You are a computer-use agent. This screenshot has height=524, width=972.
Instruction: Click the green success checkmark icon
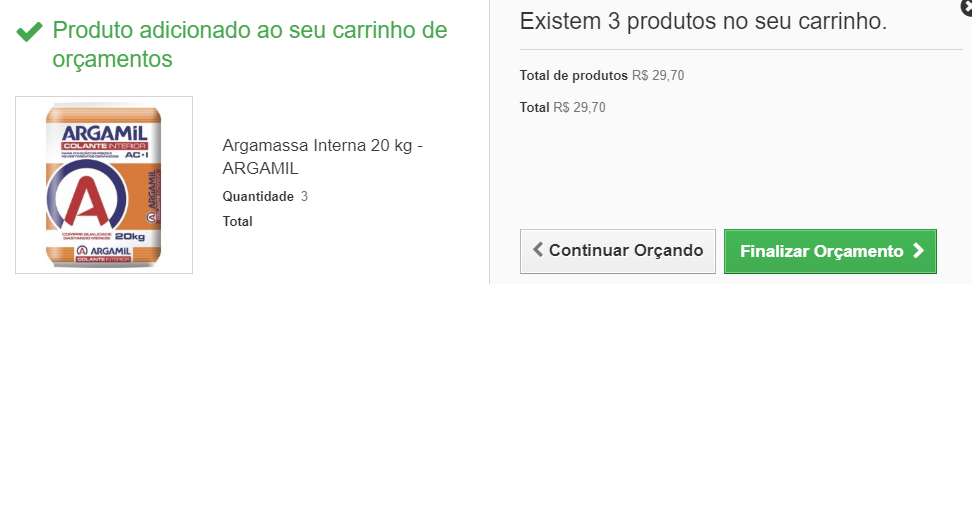tap(29, 31)
